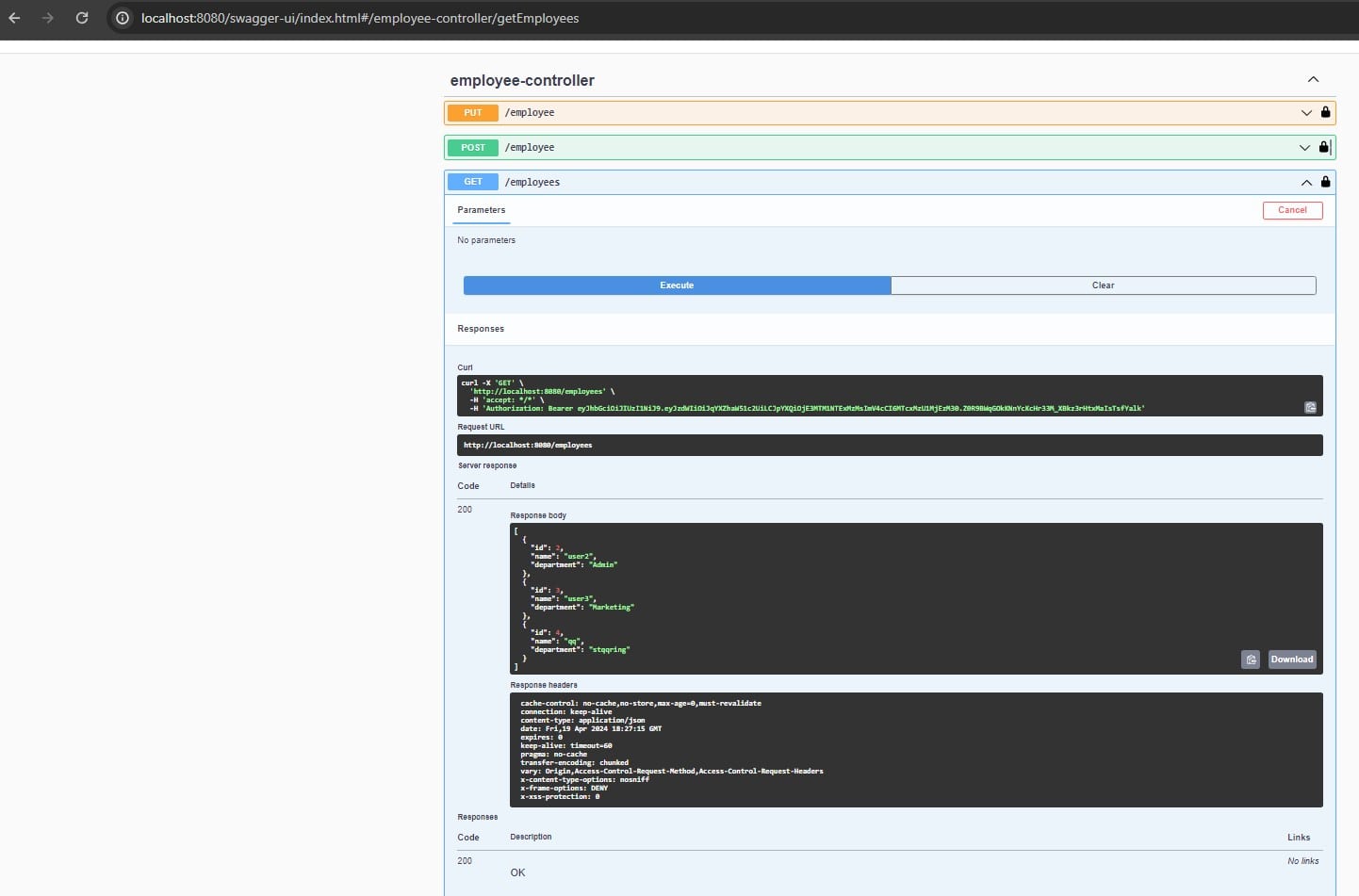Click the 200 server response code
Image resolution: width=1359 pixels, height=896 pixels.
click(x=465, y=510)
